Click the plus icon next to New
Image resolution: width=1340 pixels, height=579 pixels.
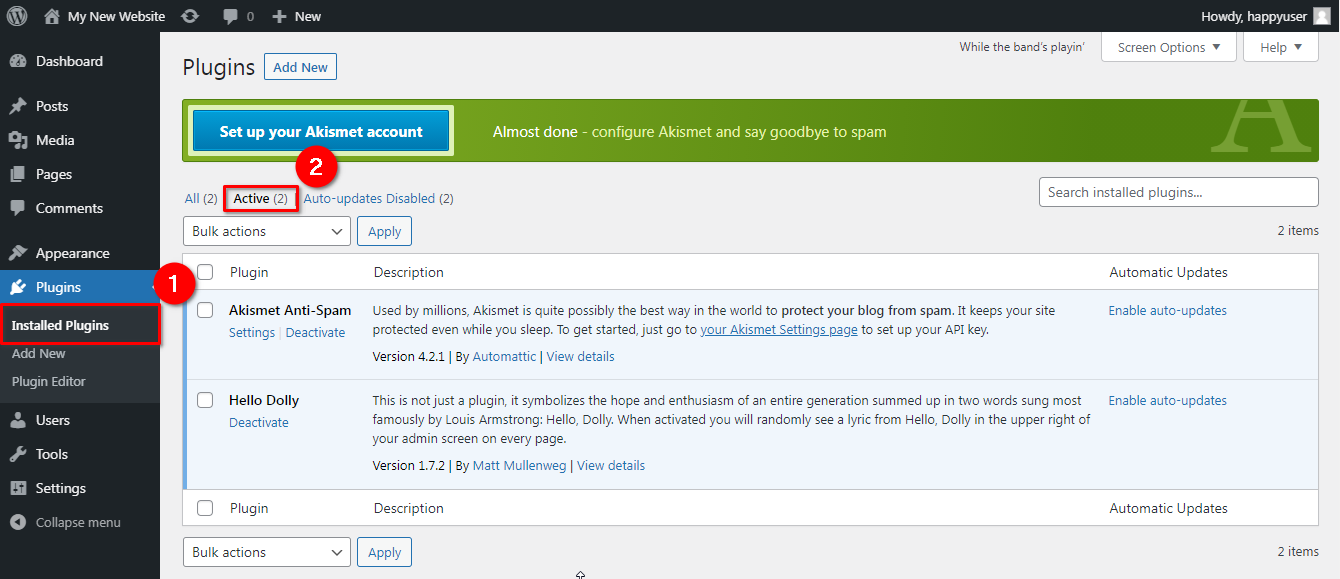pyautogui.click(x=279, y=17)
